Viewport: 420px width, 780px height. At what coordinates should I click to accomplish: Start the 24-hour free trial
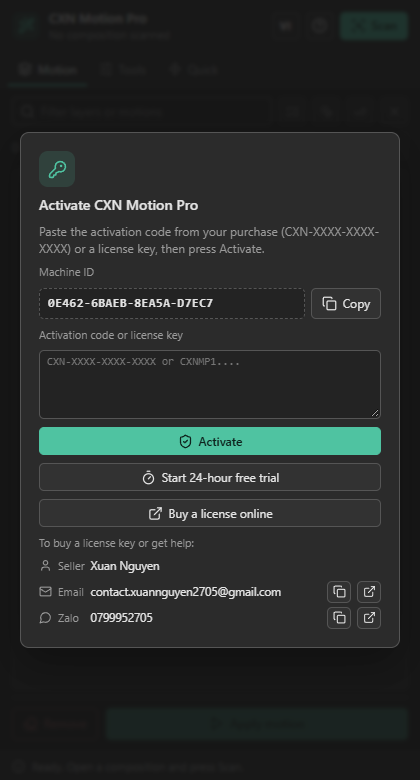click(210, 478)
